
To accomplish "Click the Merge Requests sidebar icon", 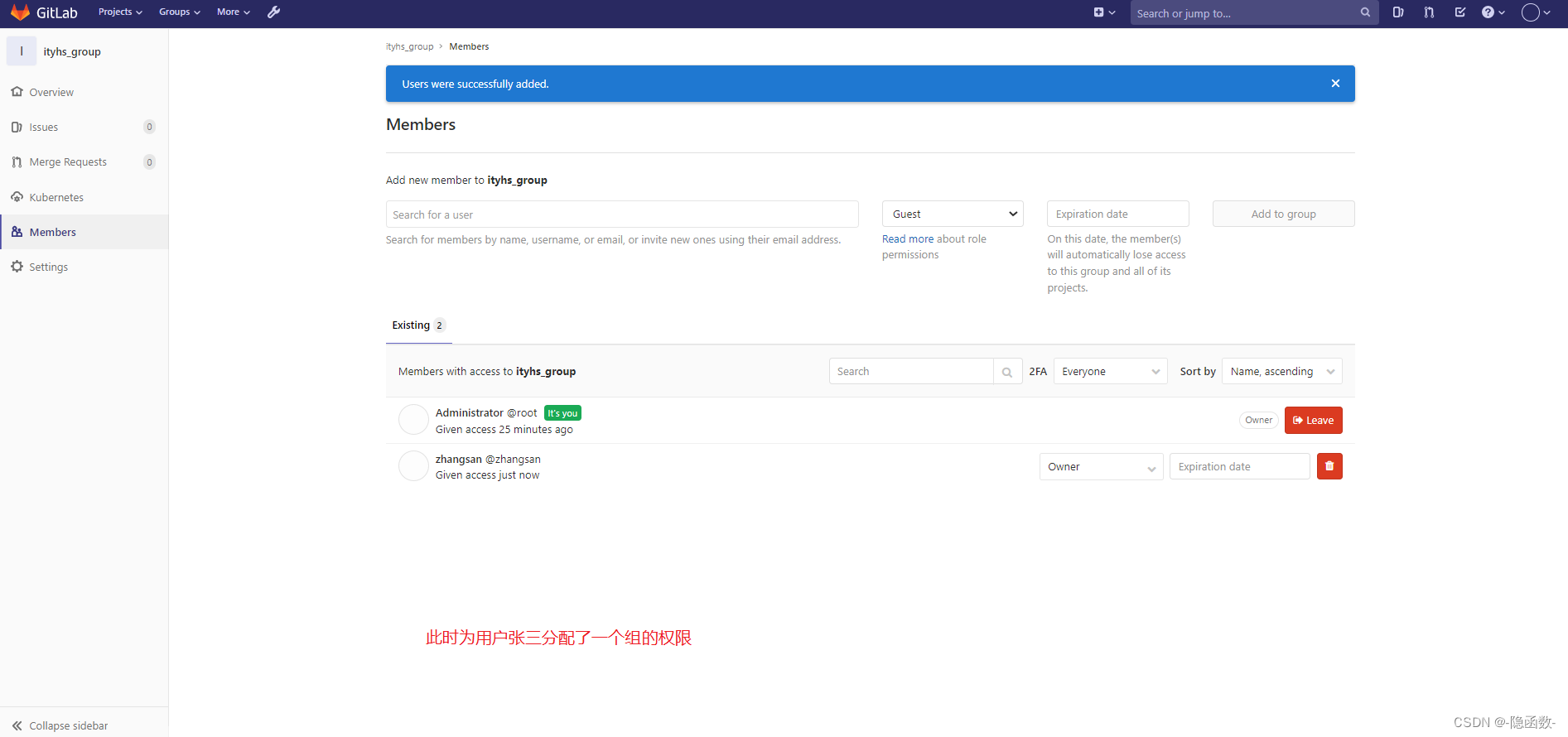I will tap(17, 162).
